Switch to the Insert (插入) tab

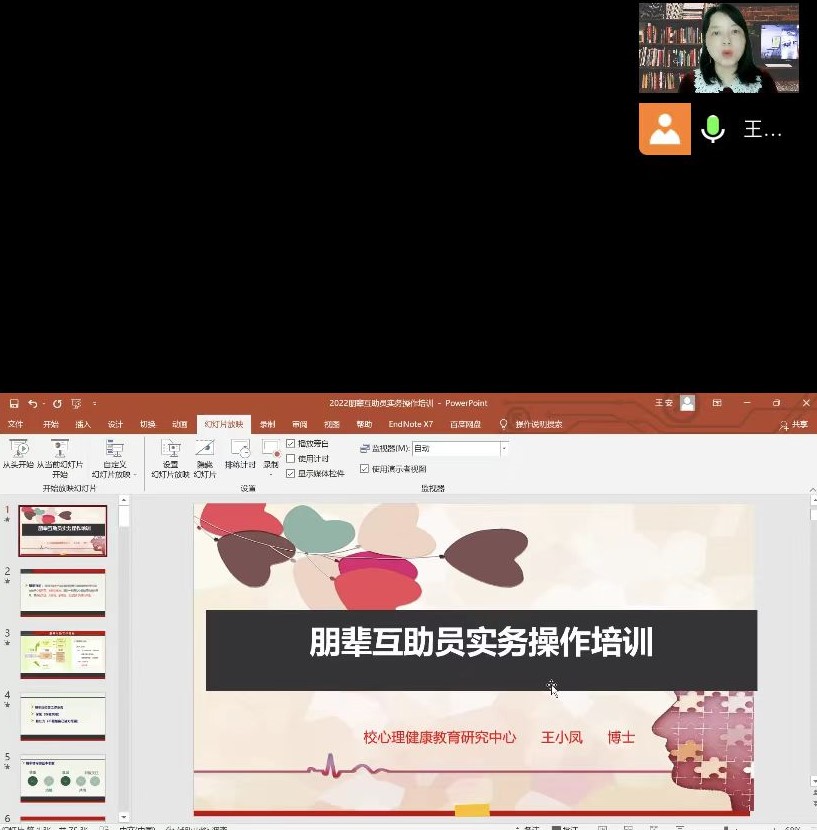[x=83, y=424]
